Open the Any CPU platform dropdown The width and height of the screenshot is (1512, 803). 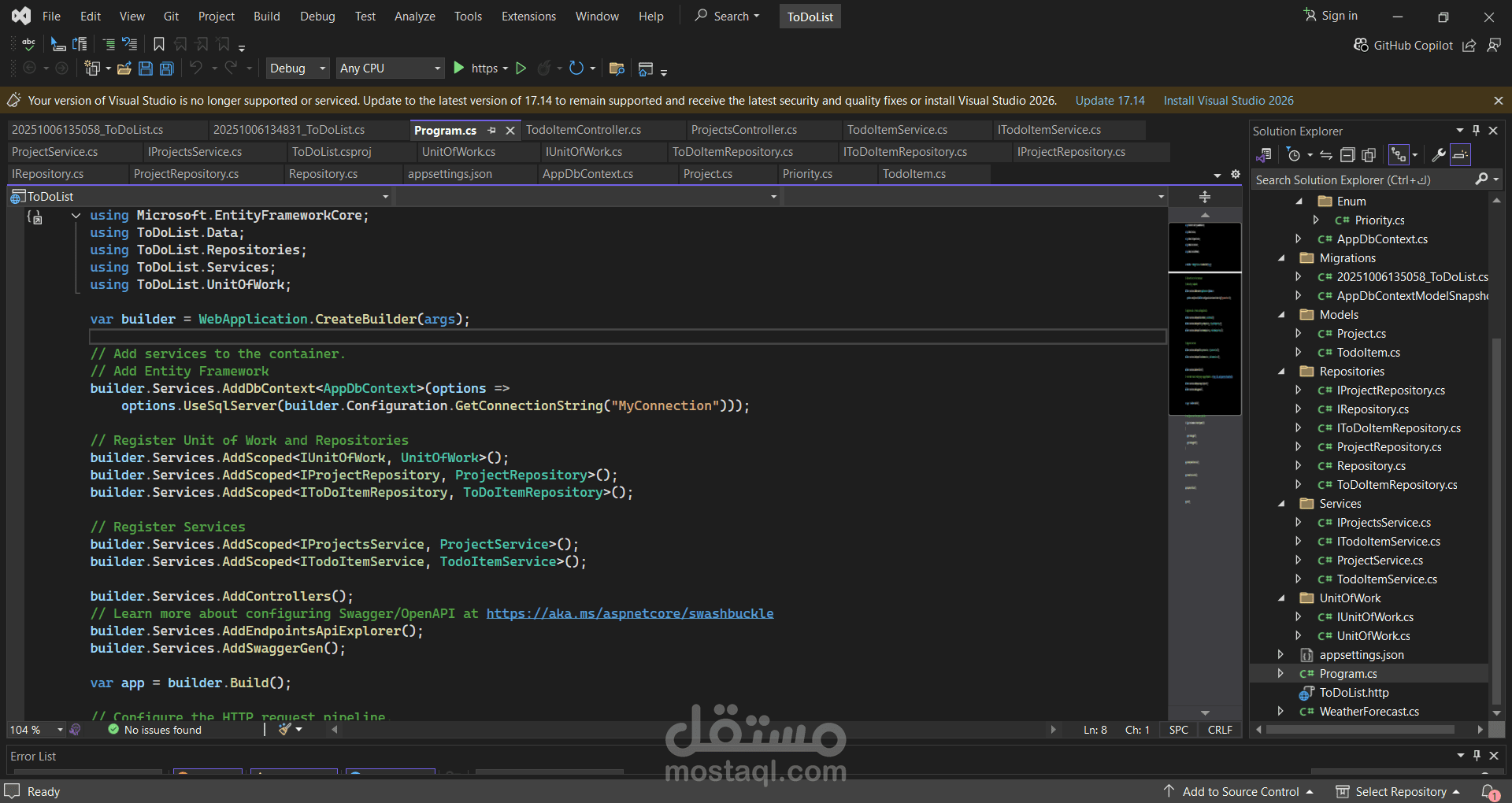pos(390,68)
